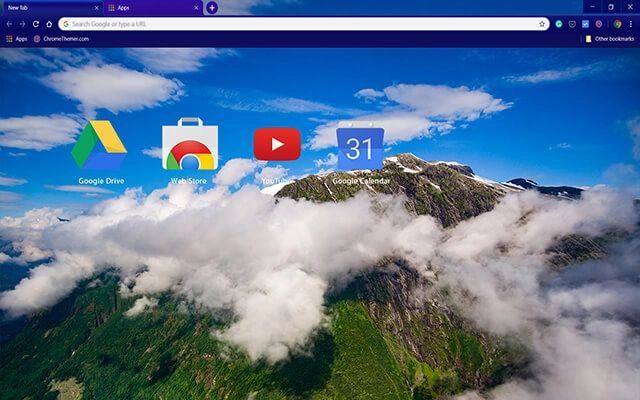
Task: Open a new tab with plus button
Action: click(x=212, y=8)
